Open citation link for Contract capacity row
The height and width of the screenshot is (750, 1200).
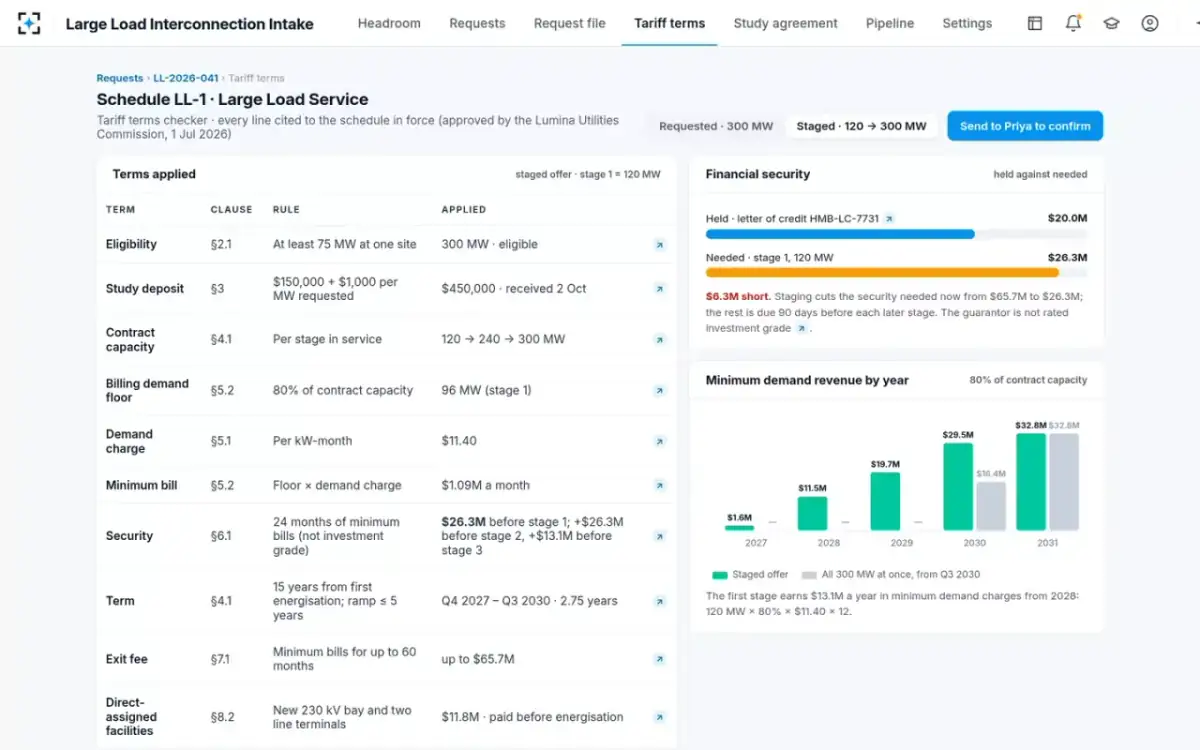point(659,340)
